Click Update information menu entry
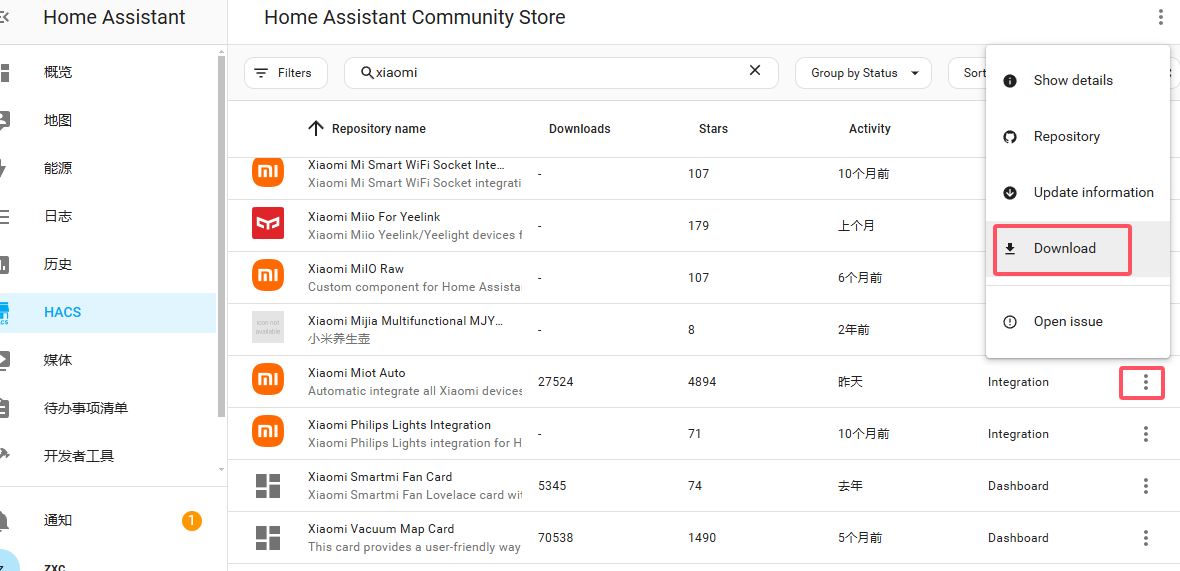 [x=1092, y=193]
